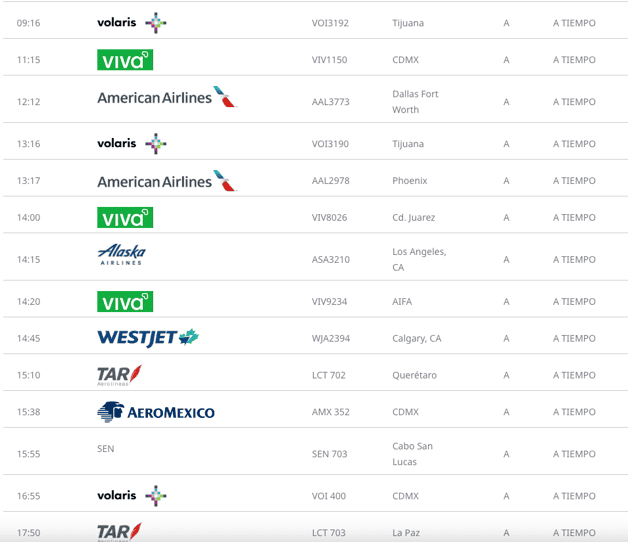Click the Los Angeles, CA destination
Screen dimensions: 628x542
tap(419, 260)
